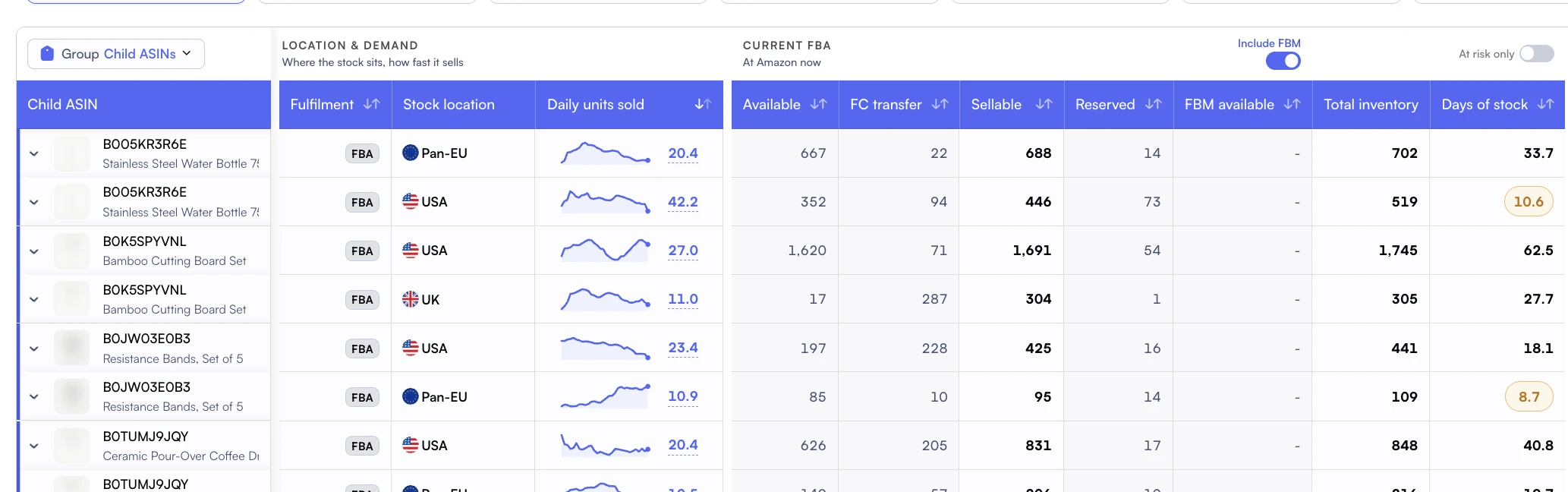Expand the B0JW03E0B3 Pan-EU row chevron
Image resolution: width=1568 pixels, height=492 pixels.
[x=34, y=396]
